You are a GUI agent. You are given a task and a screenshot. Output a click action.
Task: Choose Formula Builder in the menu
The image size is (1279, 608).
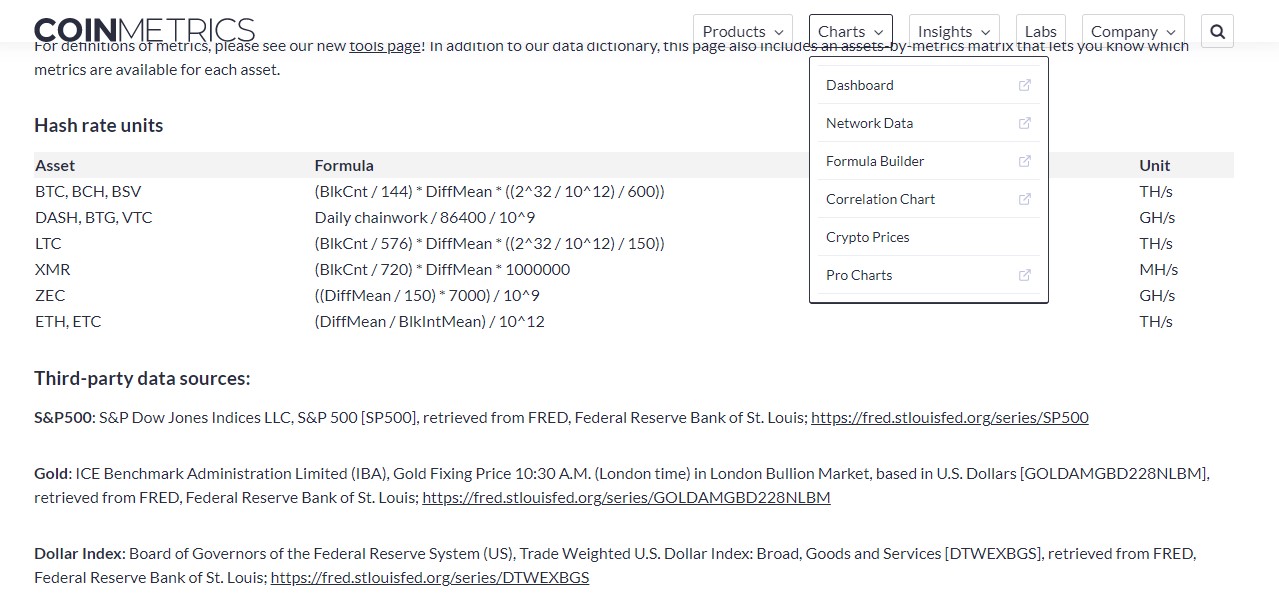pos(928,161)
